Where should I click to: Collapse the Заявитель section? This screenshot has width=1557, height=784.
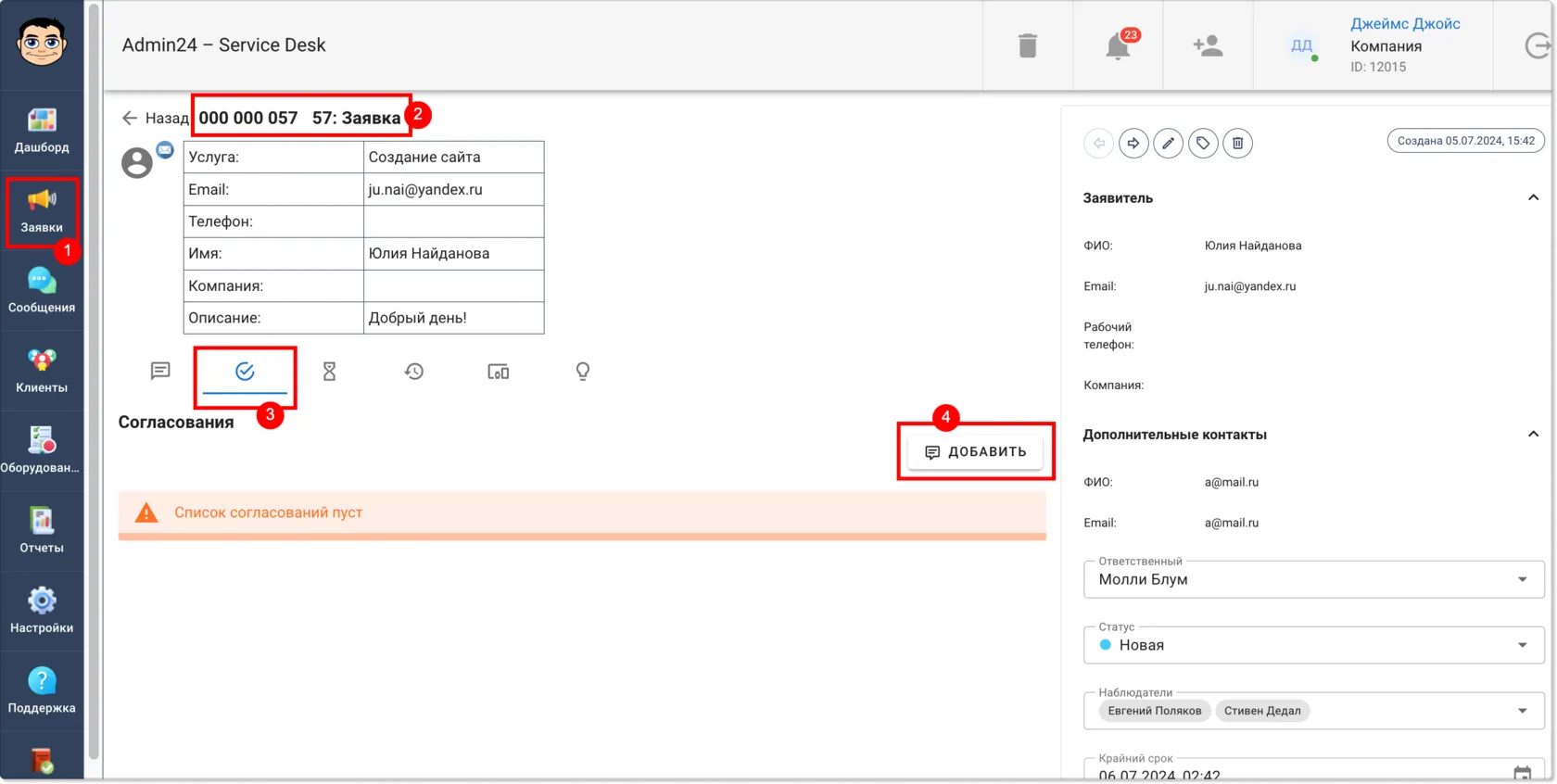tap(1533, 197)
